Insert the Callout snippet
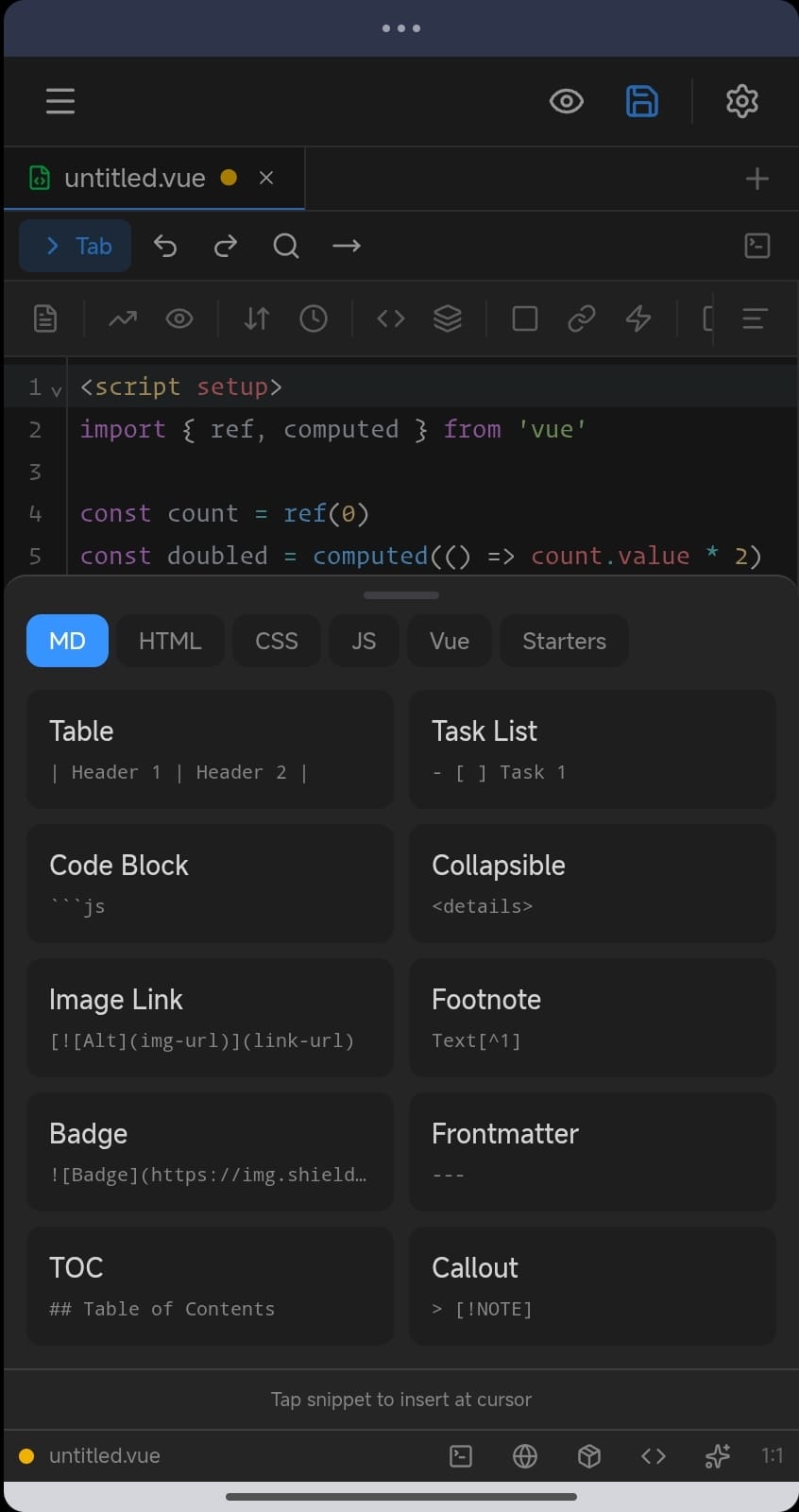The height and width of the screenshot is (1512, 799). coord(592,1285)
